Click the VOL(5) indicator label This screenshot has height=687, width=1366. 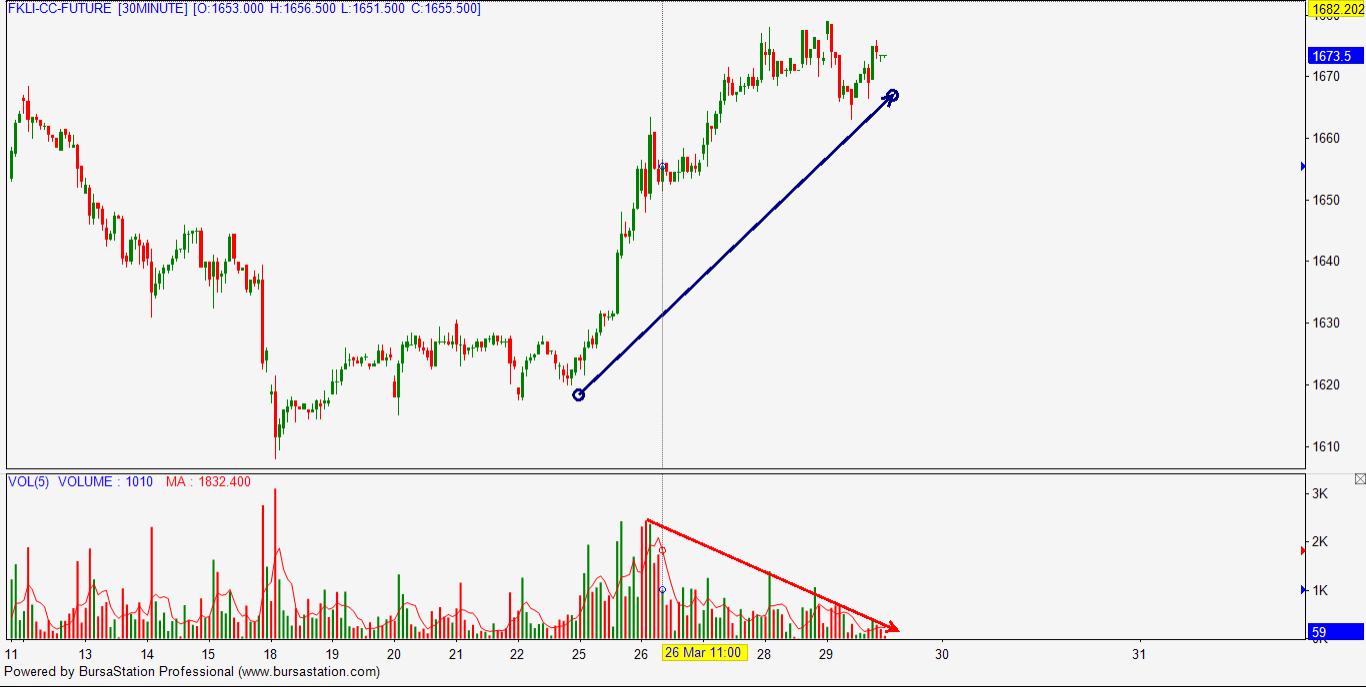[29, 482]
